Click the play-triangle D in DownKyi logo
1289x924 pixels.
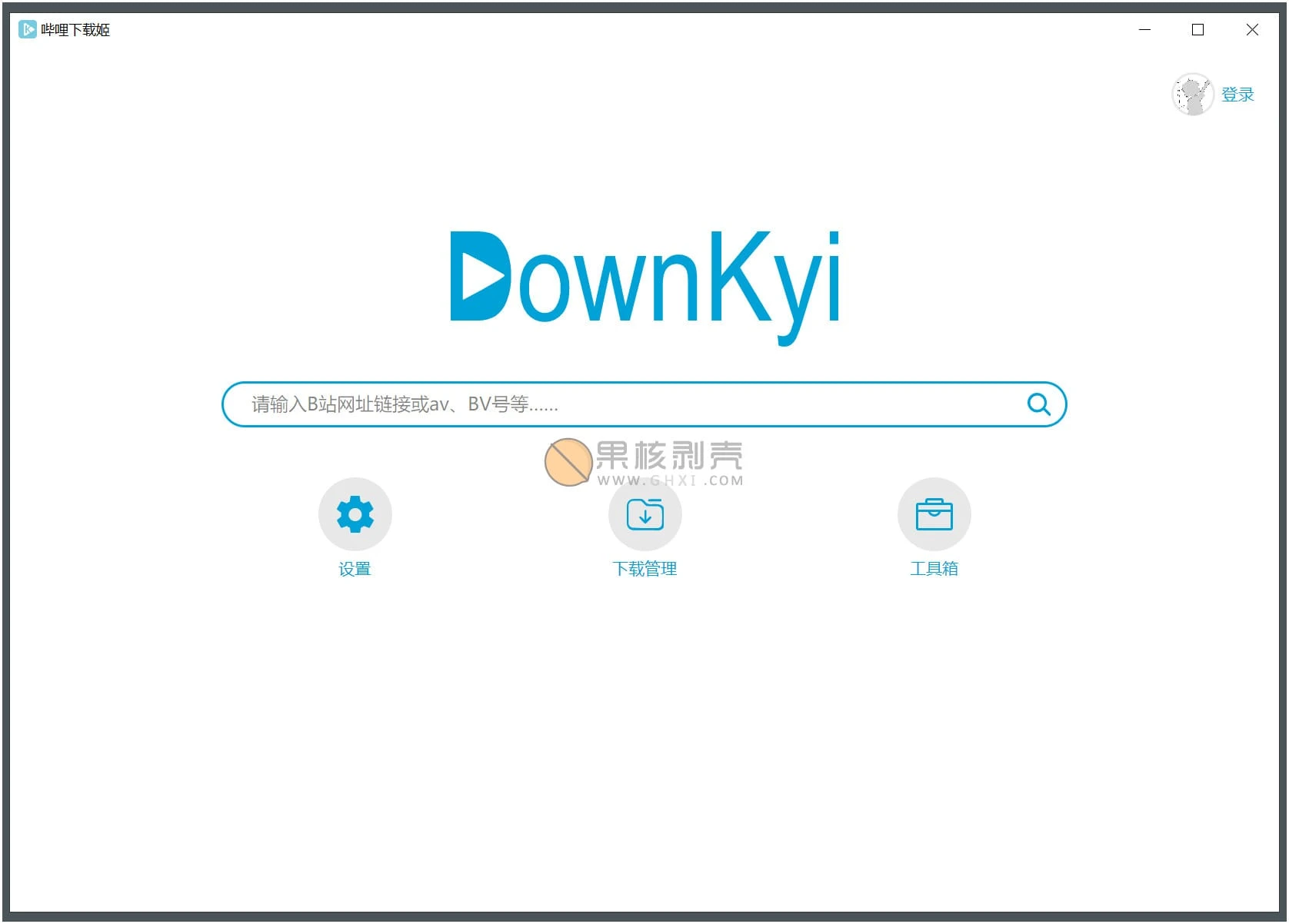click(x=478, y=276)
